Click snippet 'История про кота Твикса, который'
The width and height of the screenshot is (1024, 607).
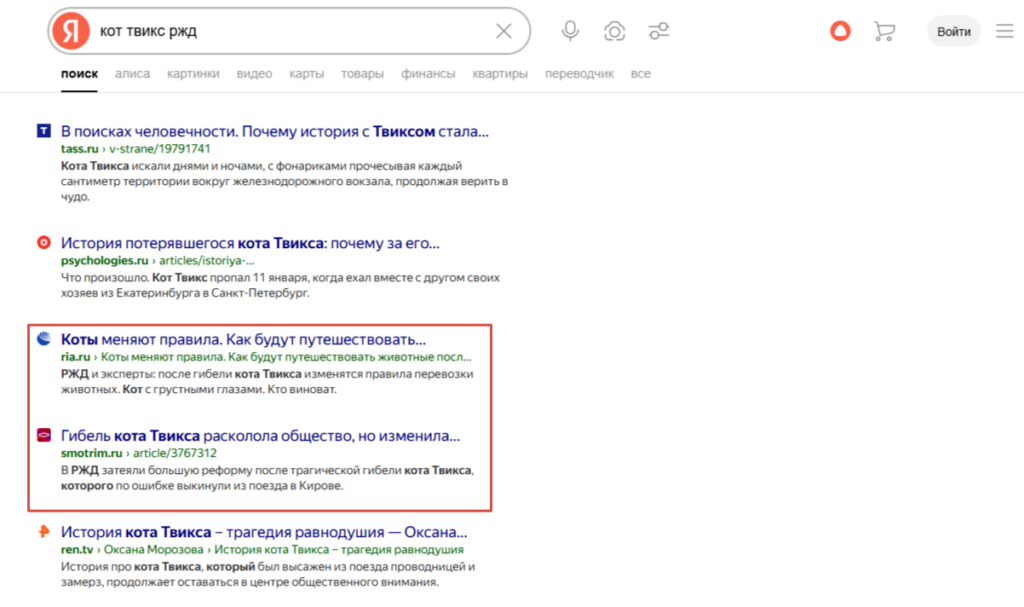pos(268,574)
